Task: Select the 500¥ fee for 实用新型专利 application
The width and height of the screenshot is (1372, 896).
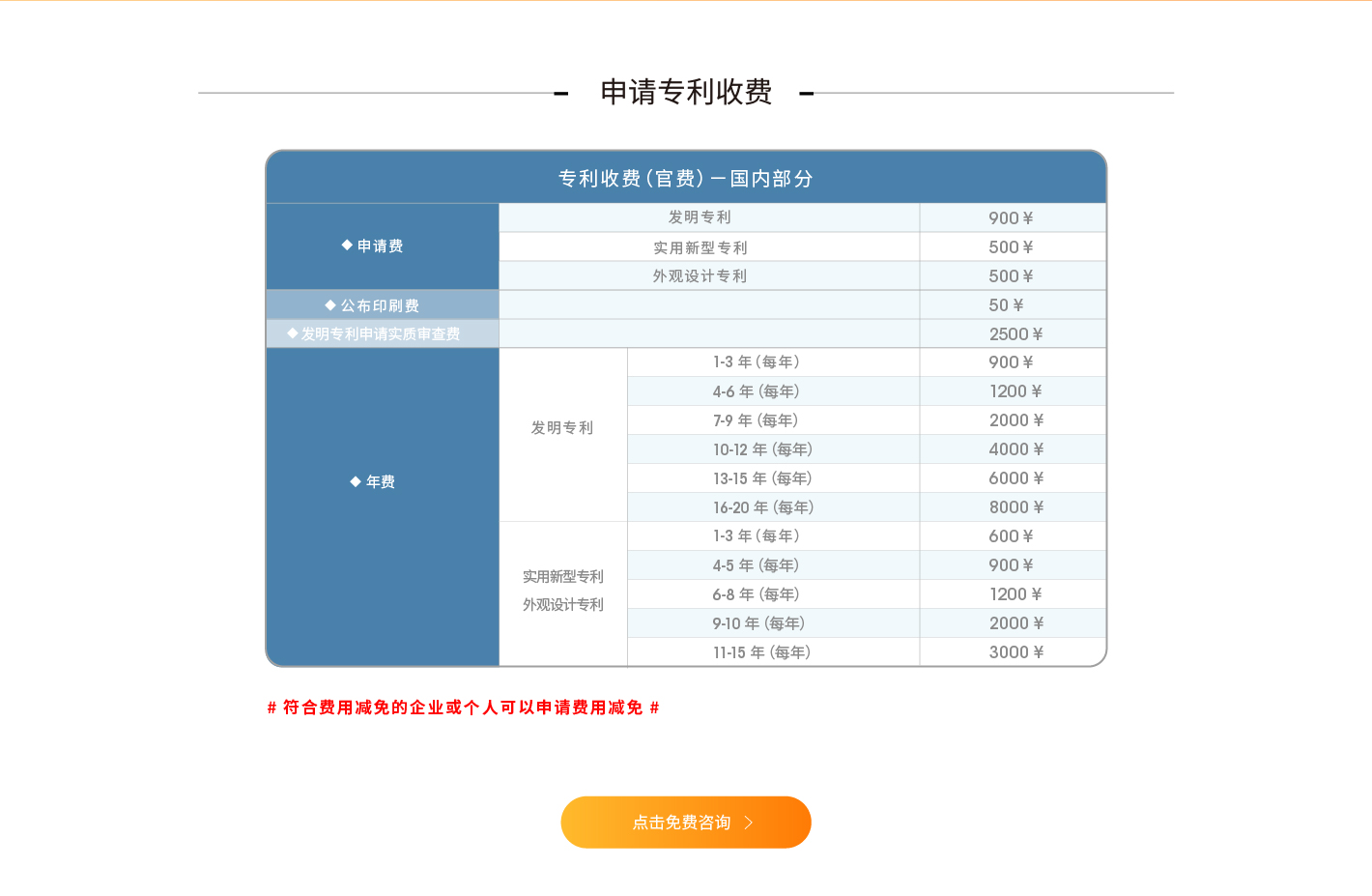Action: [x=1011, y=247]
